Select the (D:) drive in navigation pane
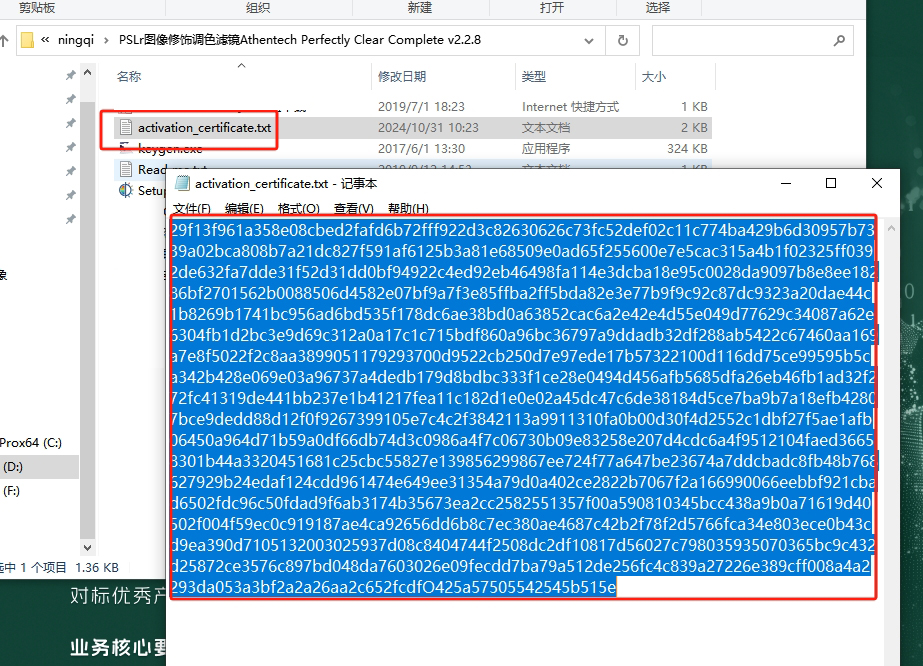This screenshot has width=923, height=666. click(x=13, y=467)
